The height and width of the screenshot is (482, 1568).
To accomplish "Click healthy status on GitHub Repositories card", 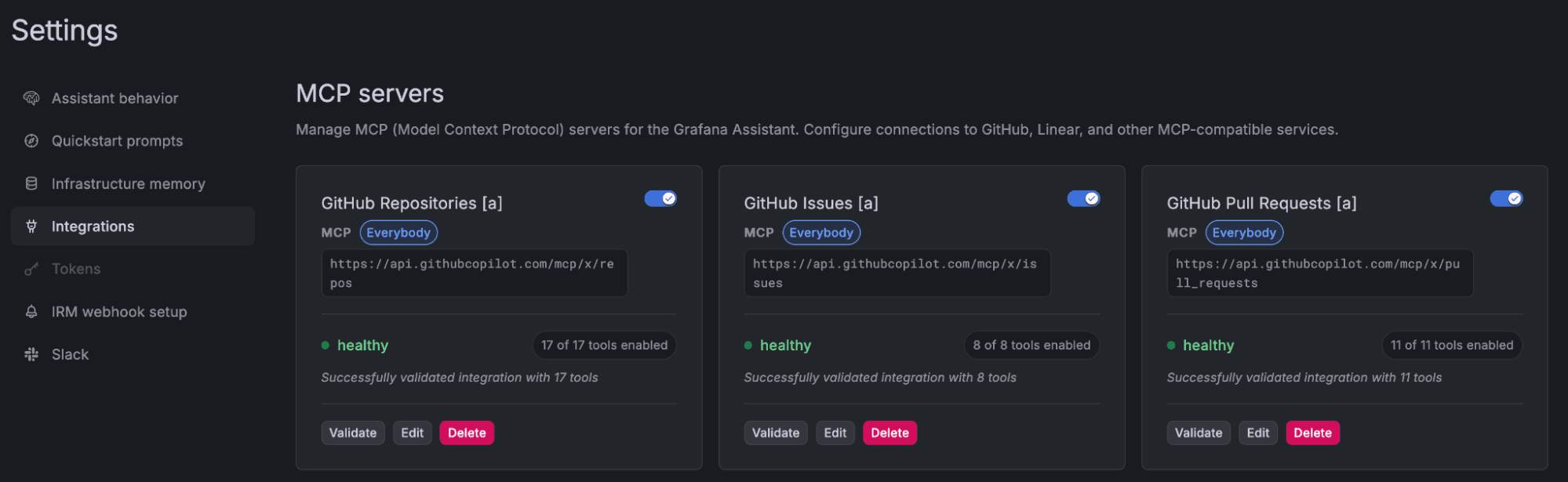I will (362, 346).
